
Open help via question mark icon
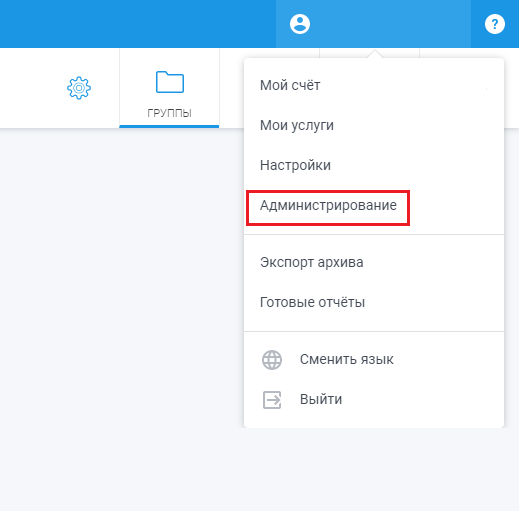(495, 24)
